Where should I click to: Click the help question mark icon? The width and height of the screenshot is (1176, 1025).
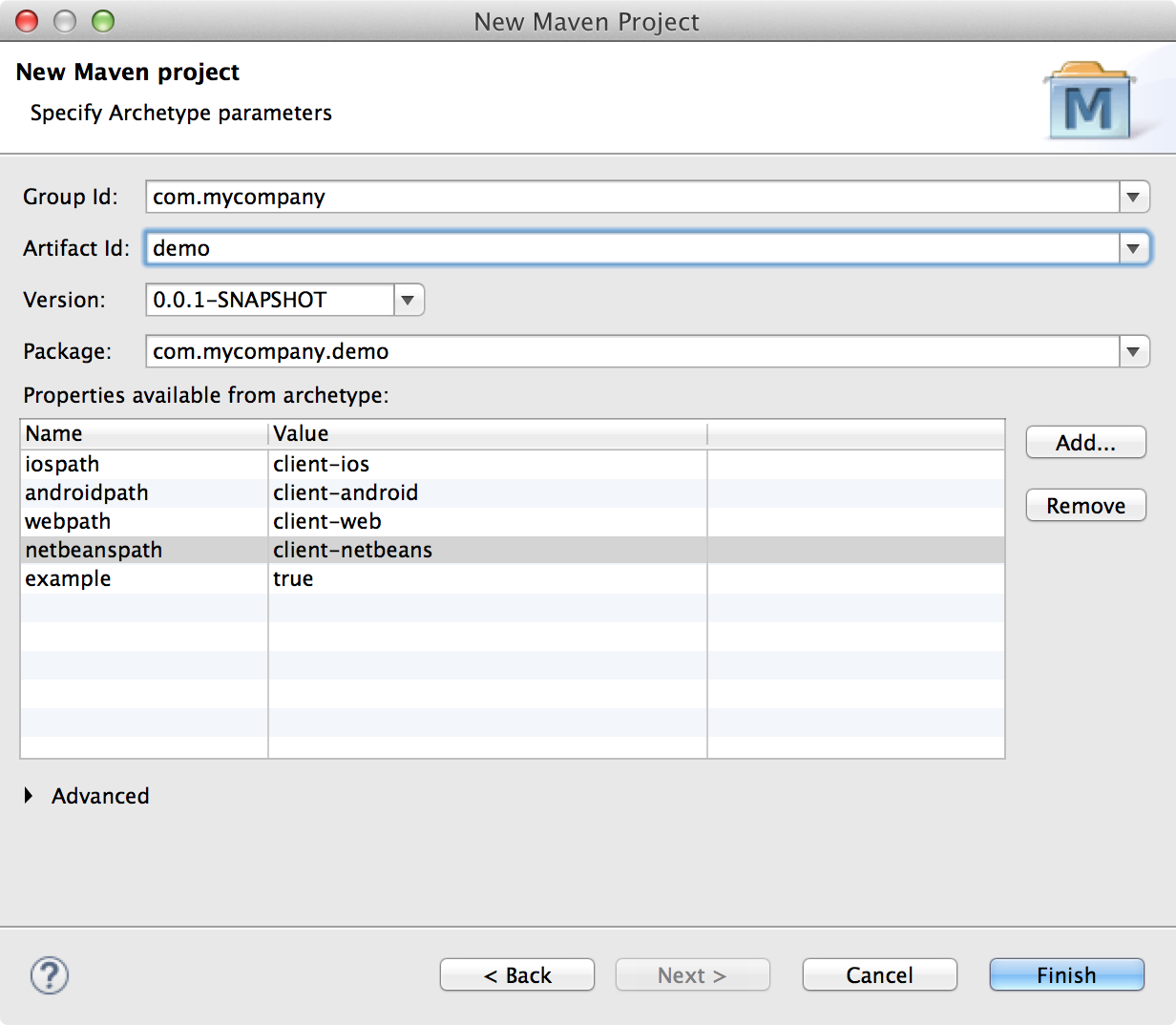point(50,975)
